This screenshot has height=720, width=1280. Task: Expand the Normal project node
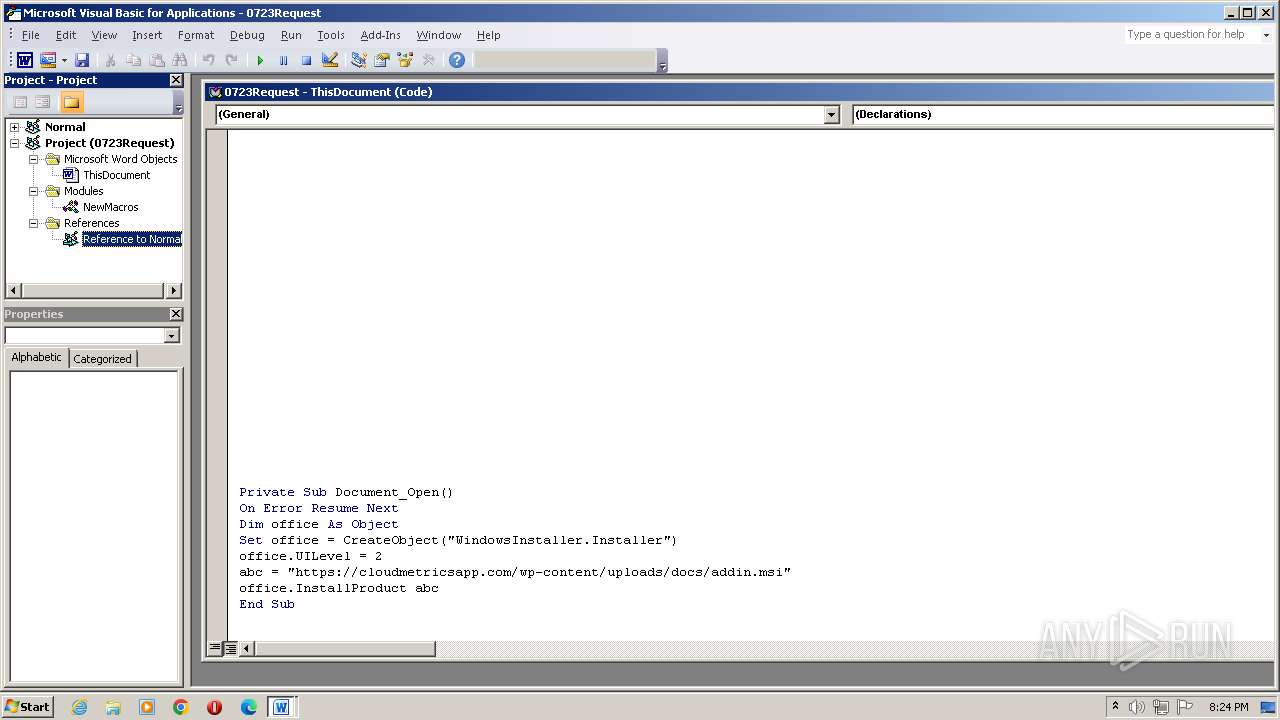pos(14,127)
